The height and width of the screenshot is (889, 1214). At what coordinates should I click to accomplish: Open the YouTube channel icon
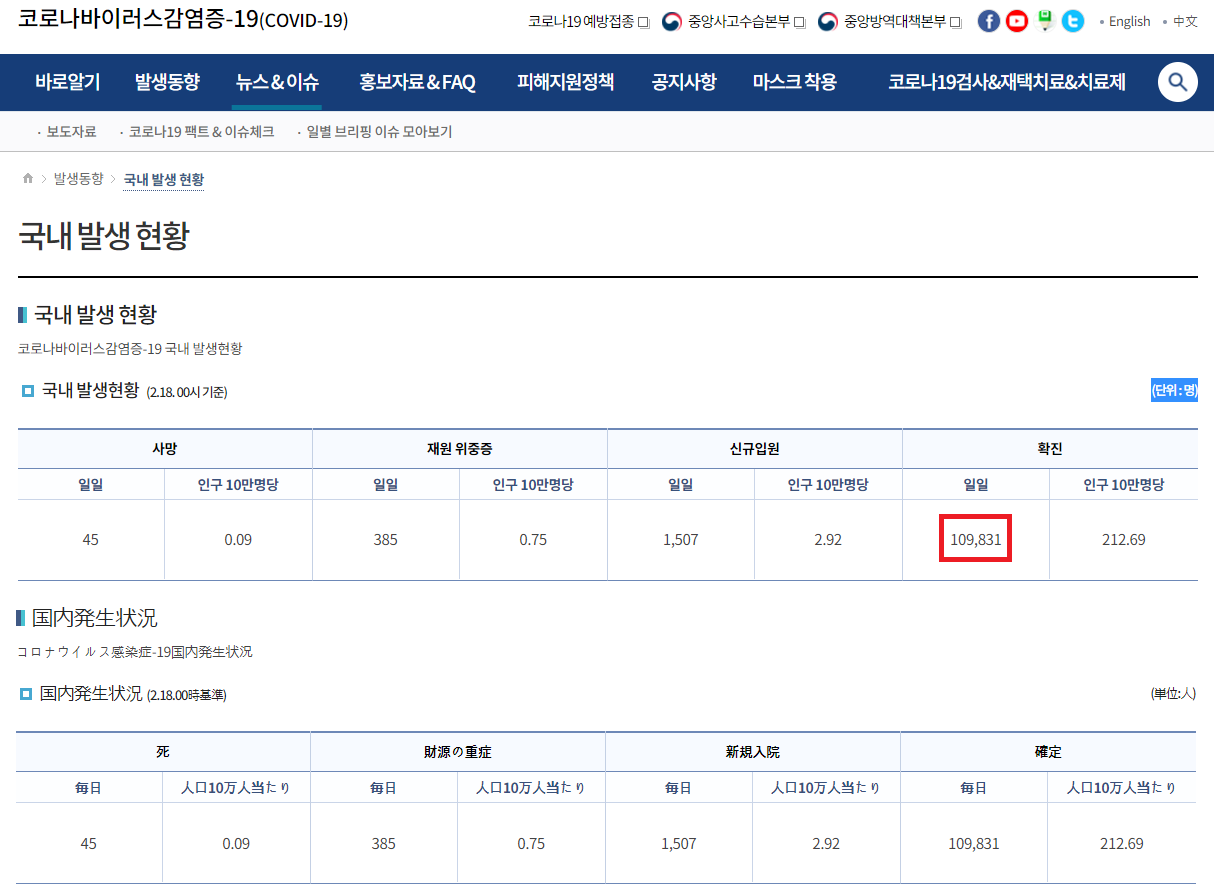[x=1017, y=21]
